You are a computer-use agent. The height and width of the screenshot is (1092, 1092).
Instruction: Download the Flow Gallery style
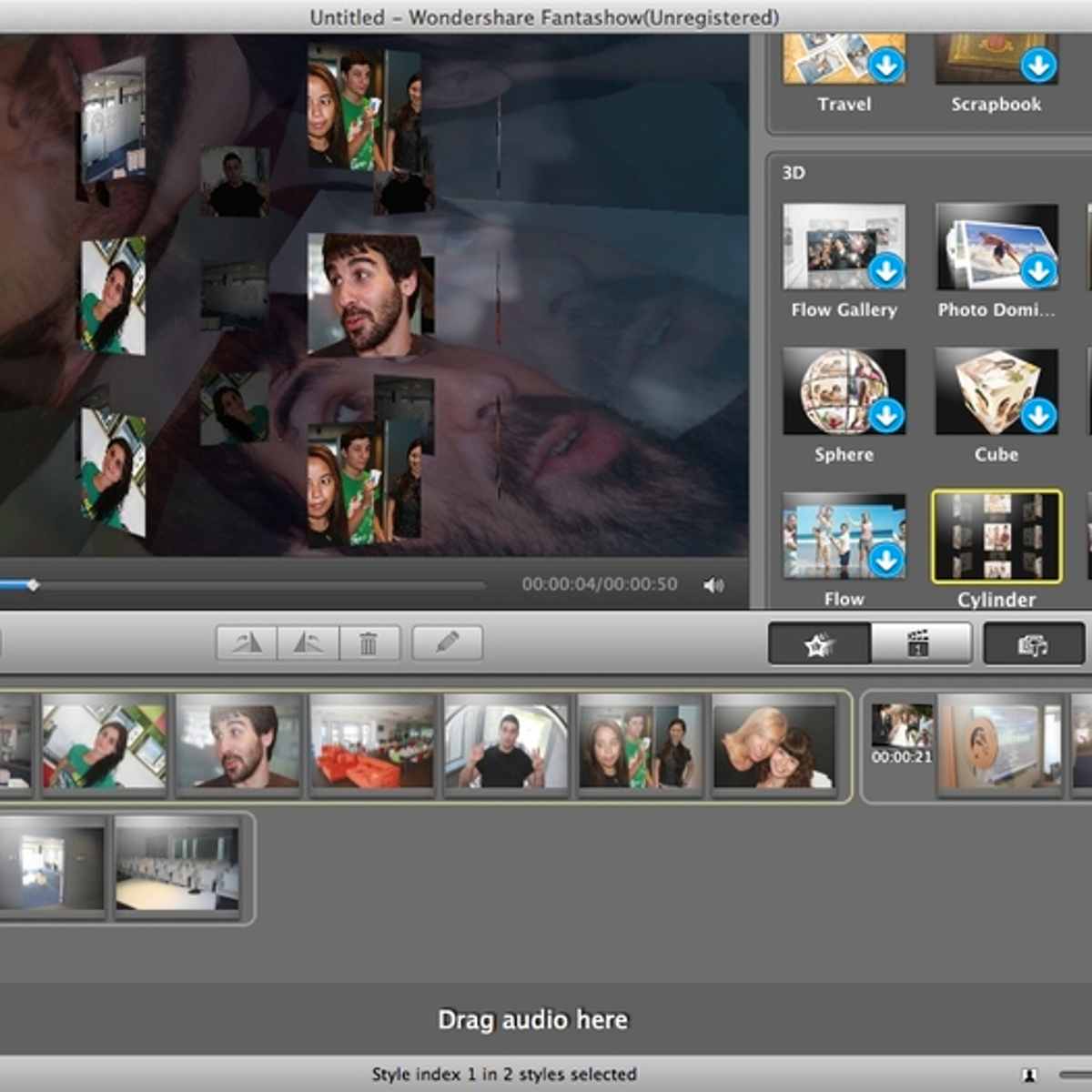(x=885, y=270)
